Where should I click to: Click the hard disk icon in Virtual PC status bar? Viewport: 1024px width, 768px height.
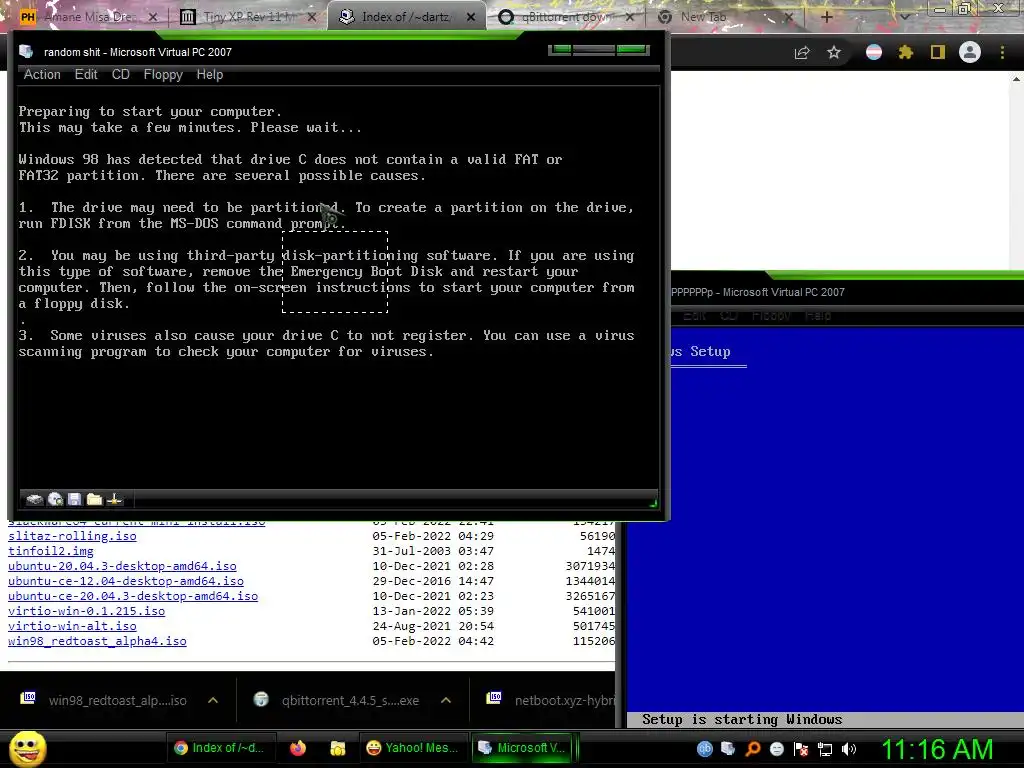tap(35, 500)
